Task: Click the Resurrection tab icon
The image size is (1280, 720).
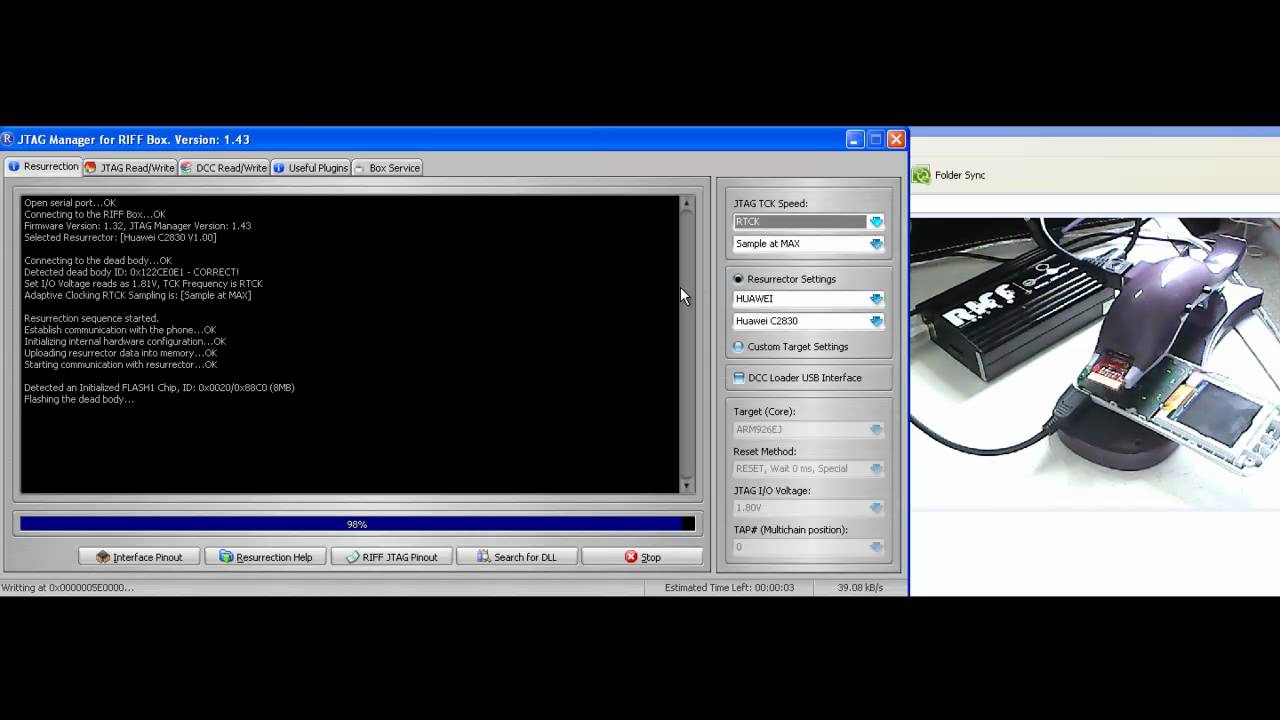Action: [14, 167]
